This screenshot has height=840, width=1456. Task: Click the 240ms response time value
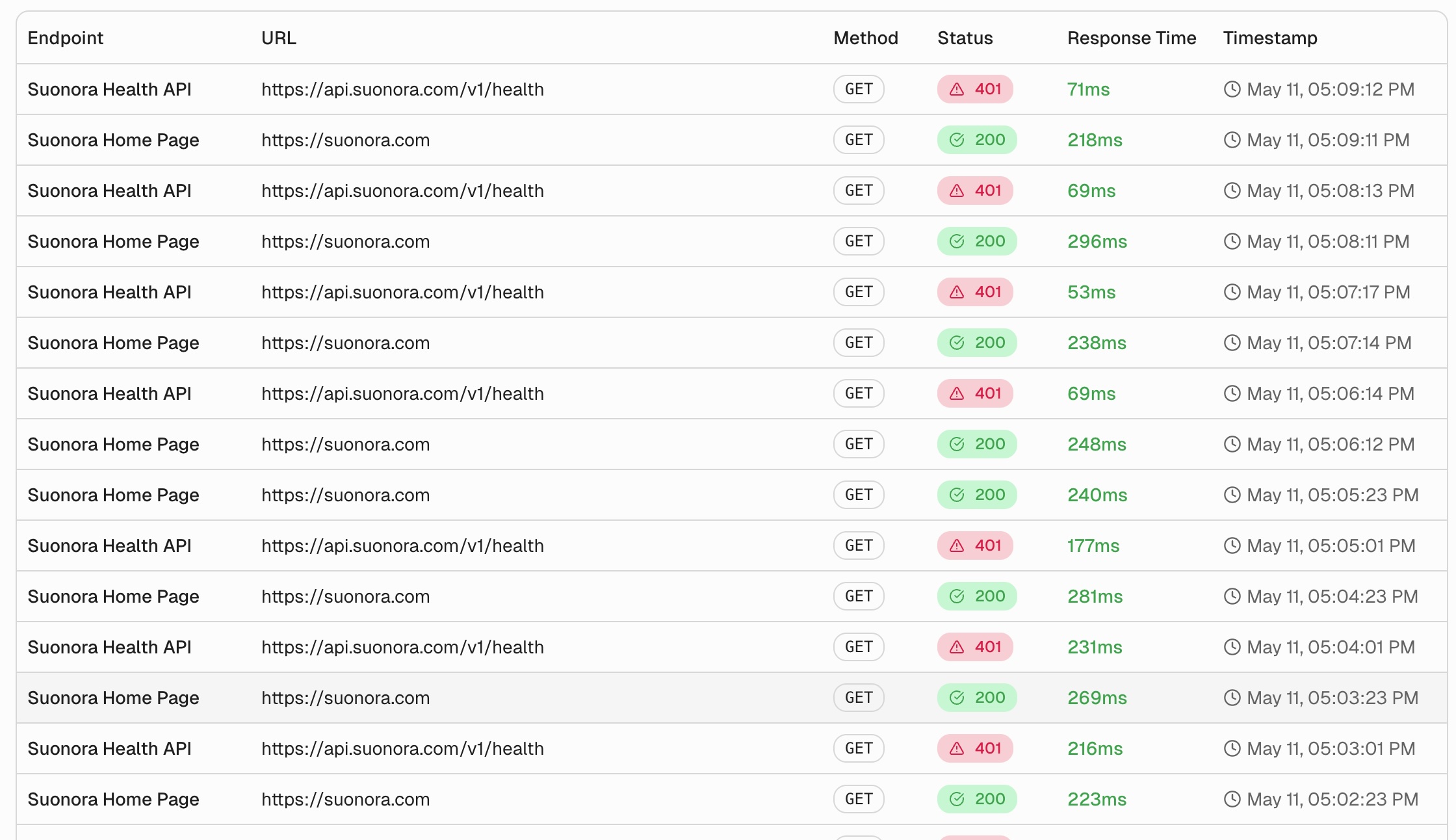click(1097, 495)
